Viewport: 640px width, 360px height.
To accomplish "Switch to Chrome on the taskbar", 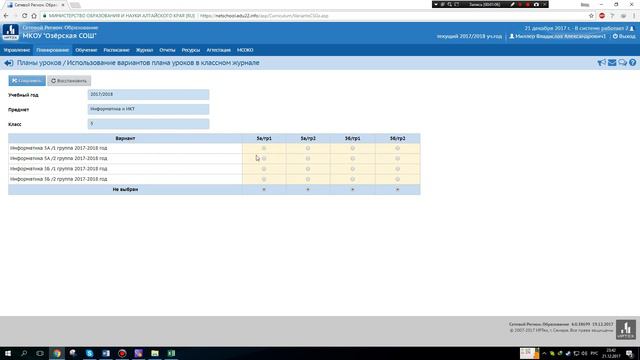I will click(57, 353).
